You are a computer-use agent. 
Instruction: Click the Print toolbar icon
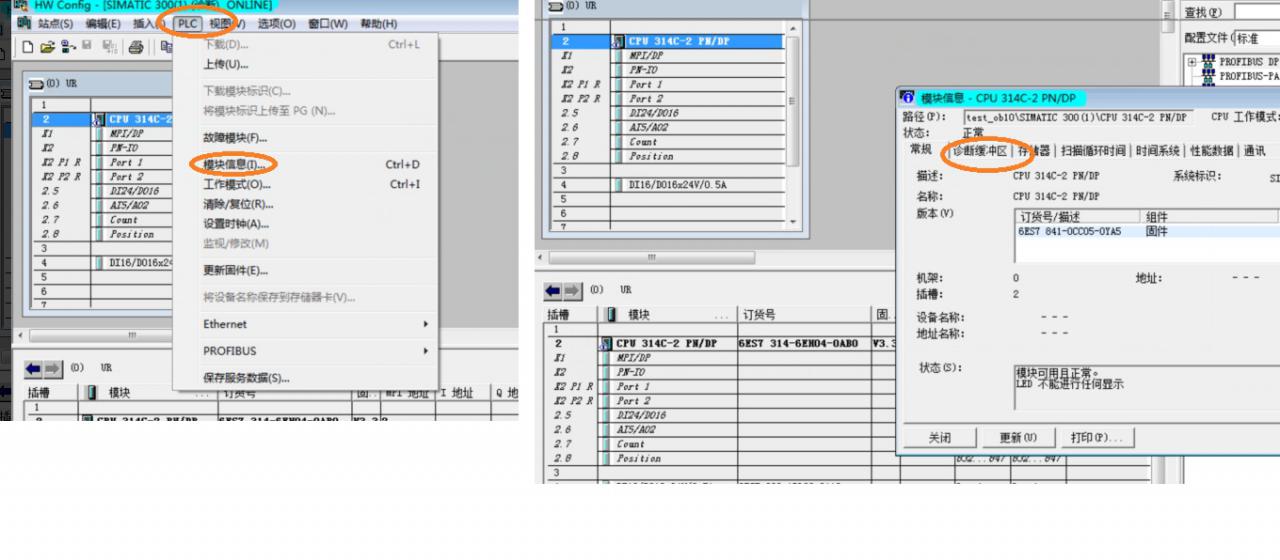click(136, 47)
